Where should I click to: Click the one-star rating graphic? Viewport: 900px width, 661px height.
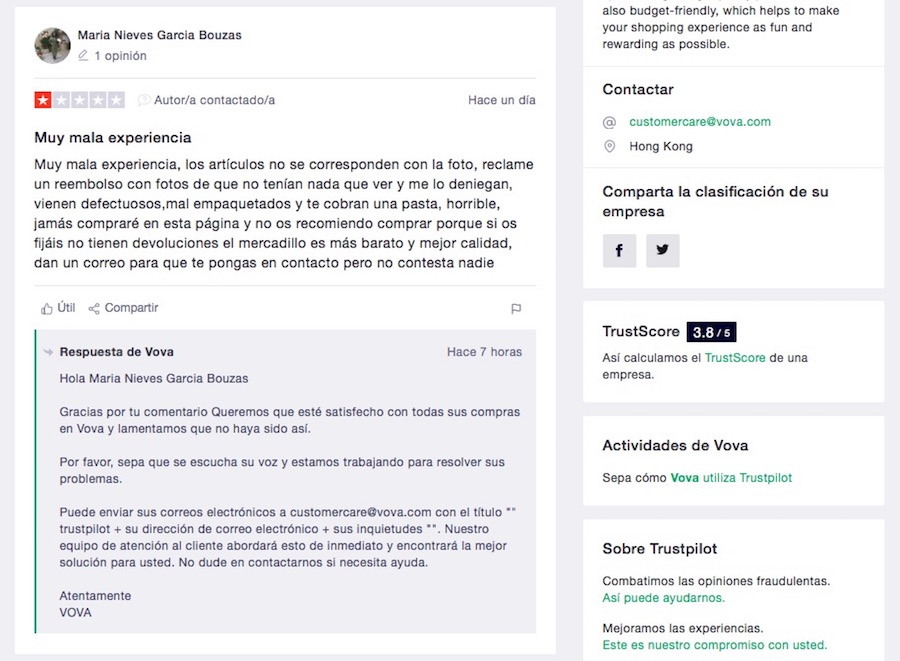tap(80, 100)
